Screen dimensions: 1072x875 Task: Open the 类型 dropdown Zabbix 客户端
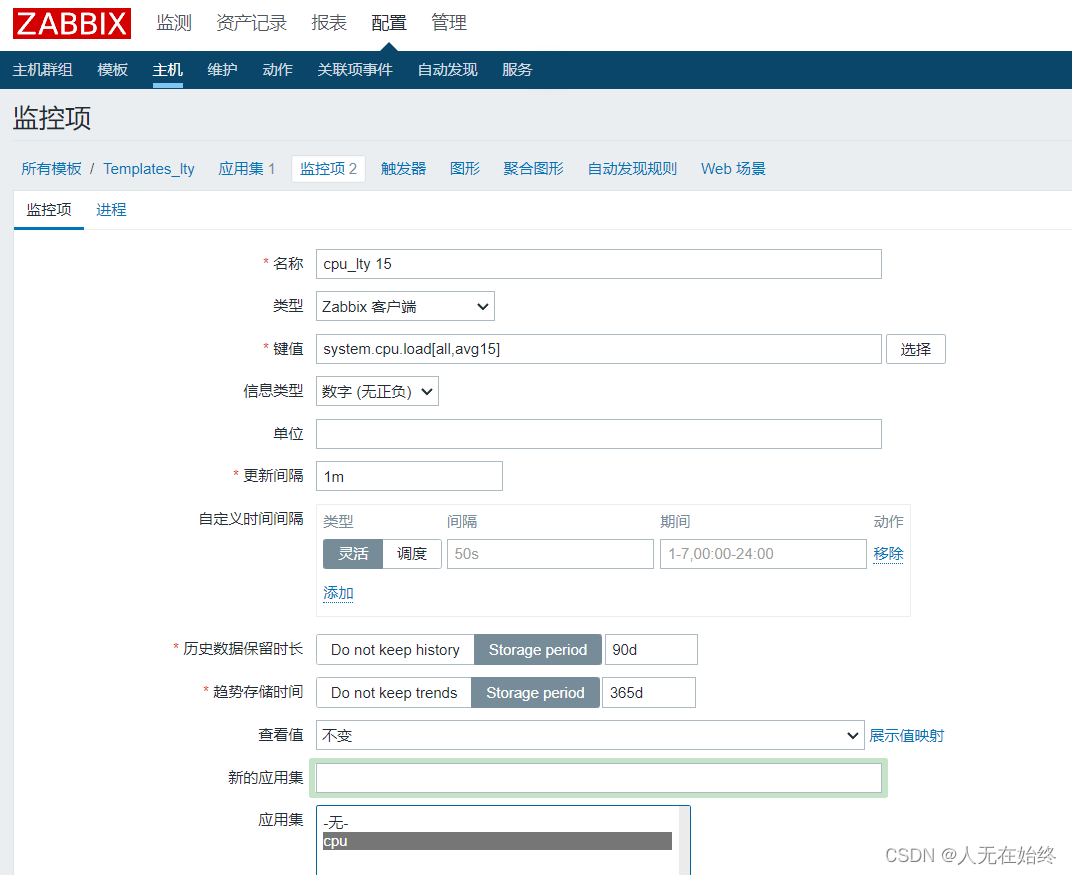tap(405, 306)
